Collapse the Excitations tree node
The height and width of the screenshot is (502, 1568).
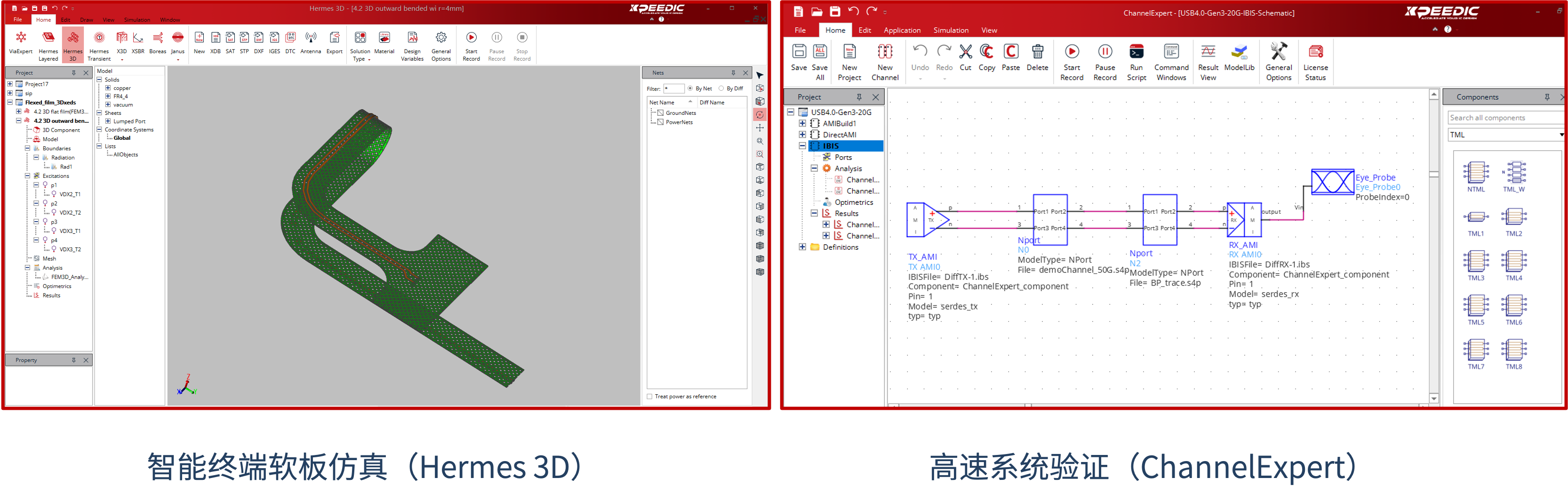pos(27,176)
